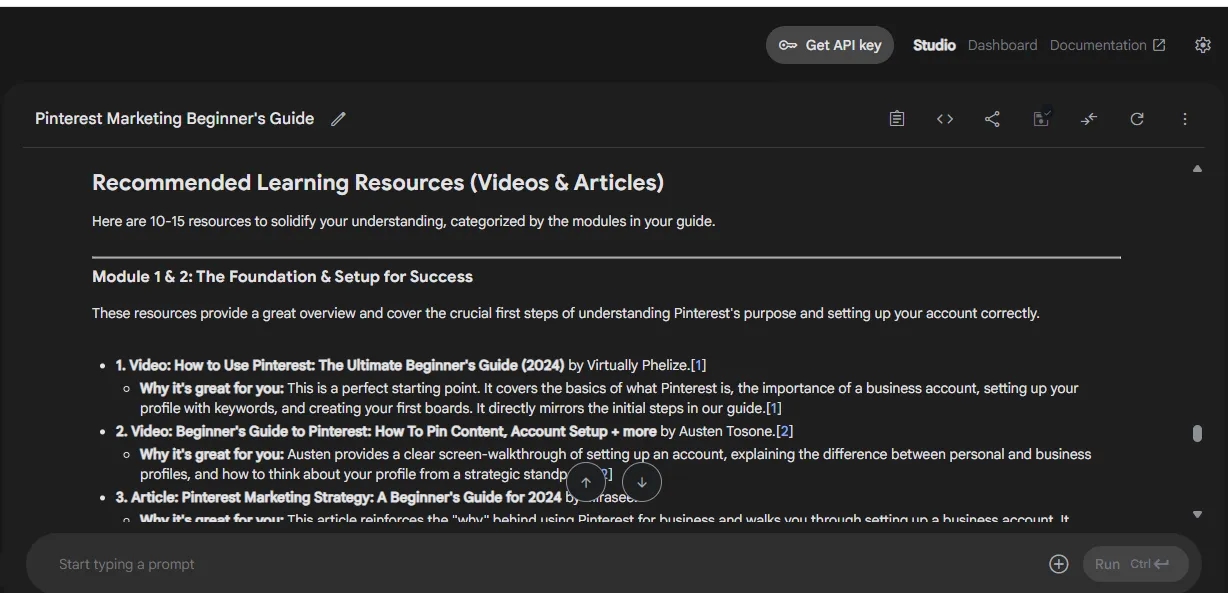Click the scrollbar up arrow
1228x593 pixels.
click(x=1197, y=169)
